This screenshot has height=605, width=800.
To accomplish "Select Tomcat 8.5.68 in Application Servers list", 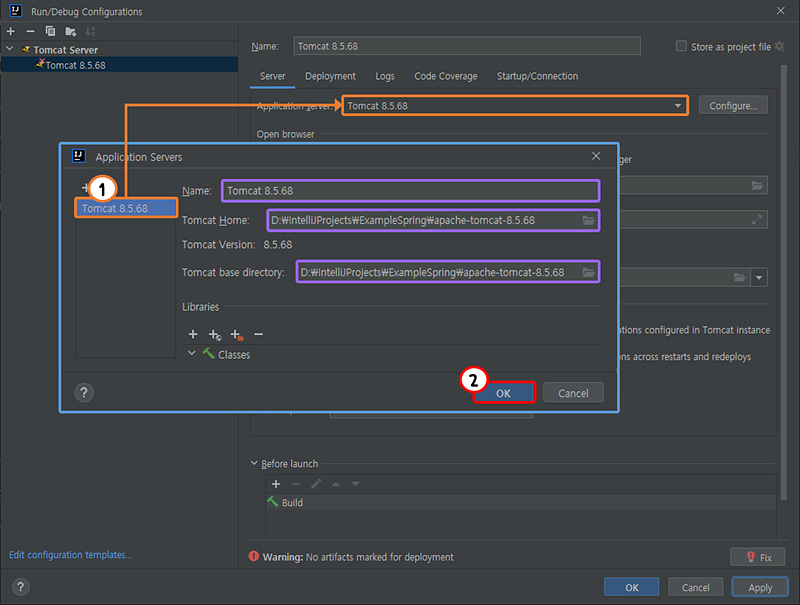I will coord(126,208).
